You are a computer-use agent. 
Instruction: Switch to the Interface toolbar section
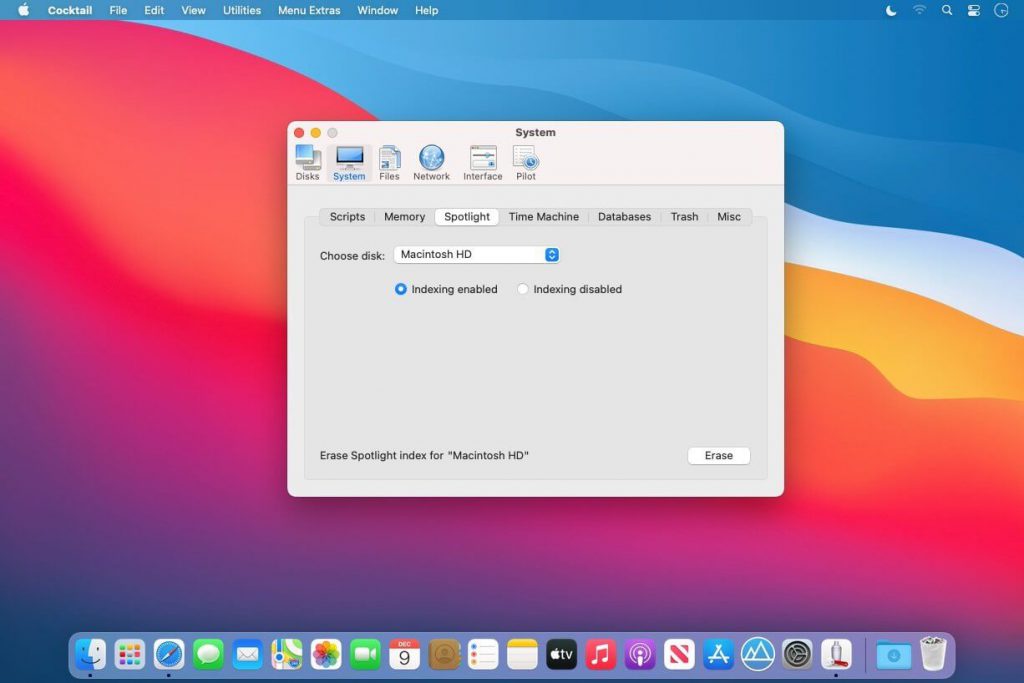click(482, 162)
